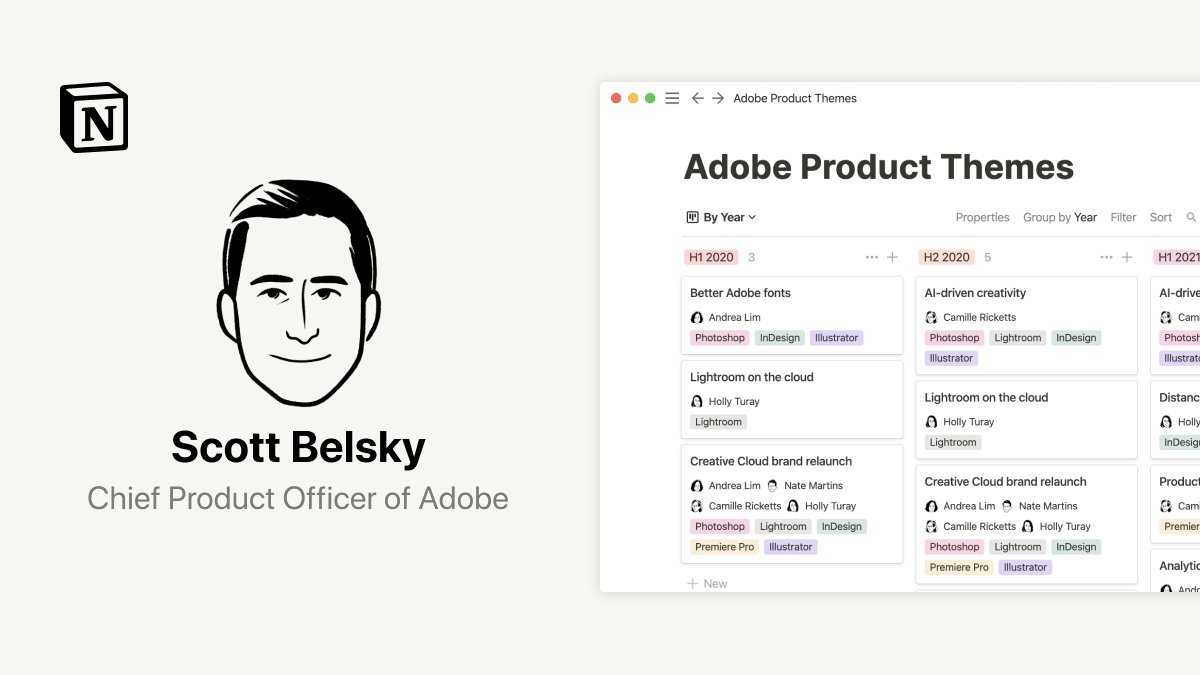Add a card to H1 2020 column
Image resolution: width=1200 pixels, height=675 pixels.
tap(892, 257)
